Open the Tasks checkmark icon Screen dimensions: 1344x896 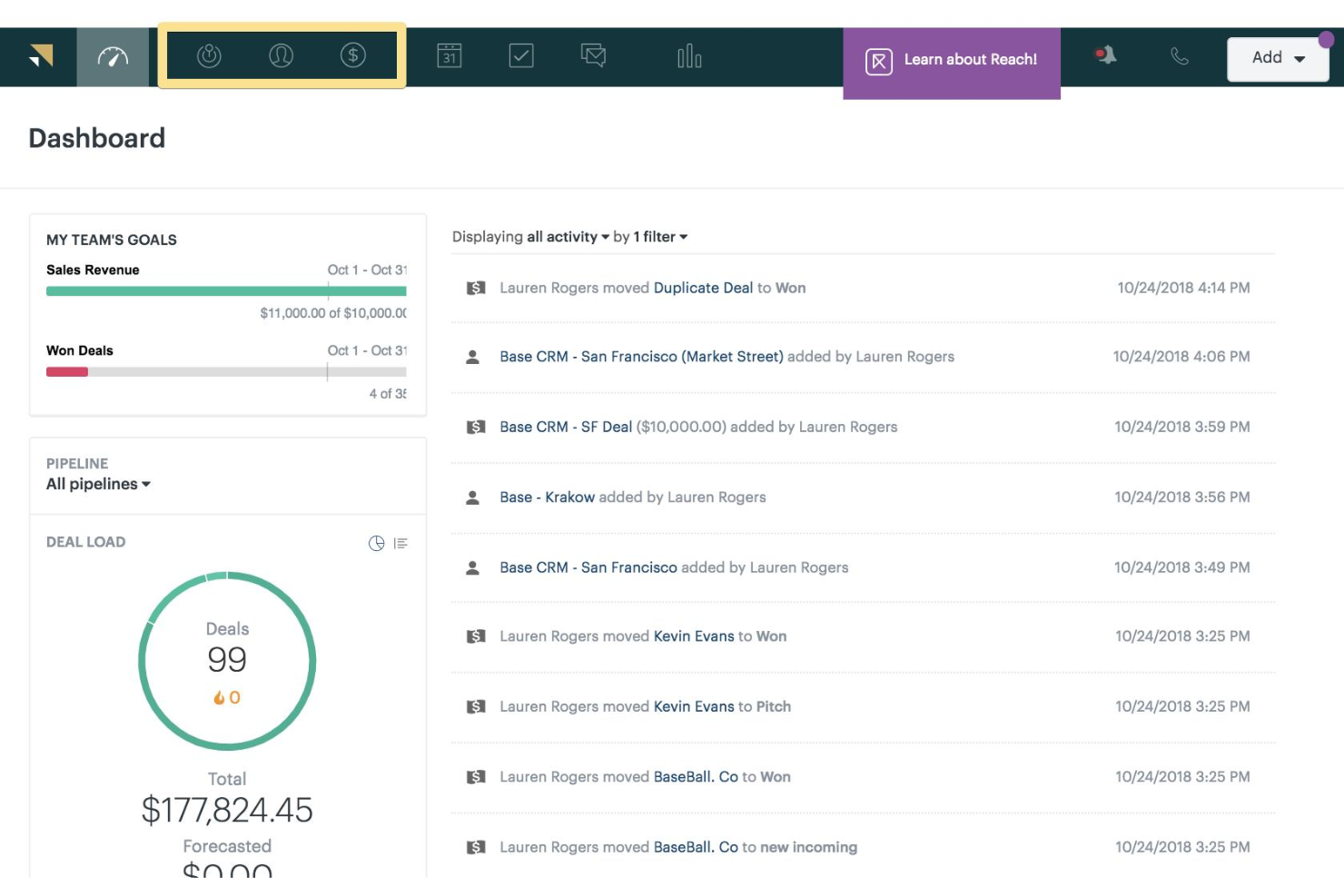pos(520,55)
